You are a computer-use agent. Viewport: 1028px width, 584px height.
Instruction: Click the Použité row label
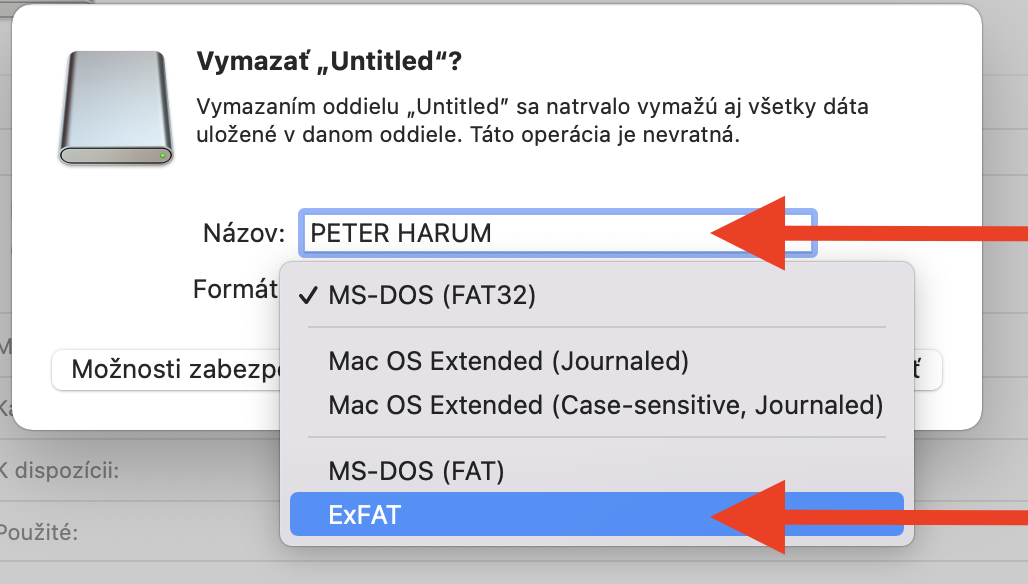(40, 532)
